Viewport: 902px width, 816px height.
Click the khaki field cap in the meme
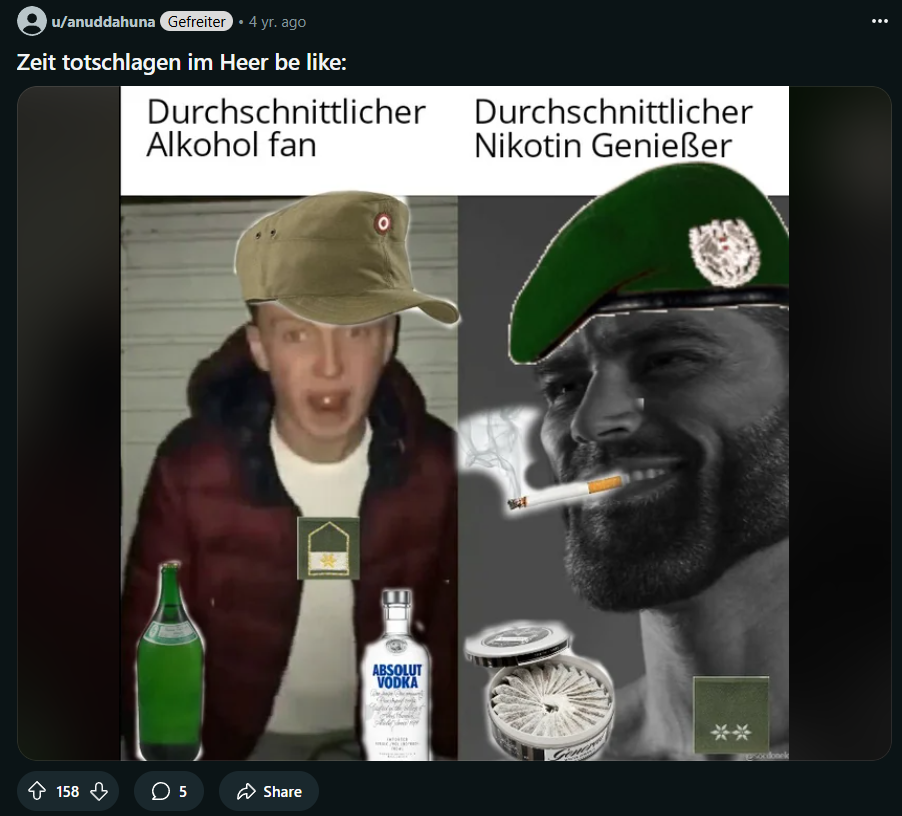coord(347,256)
